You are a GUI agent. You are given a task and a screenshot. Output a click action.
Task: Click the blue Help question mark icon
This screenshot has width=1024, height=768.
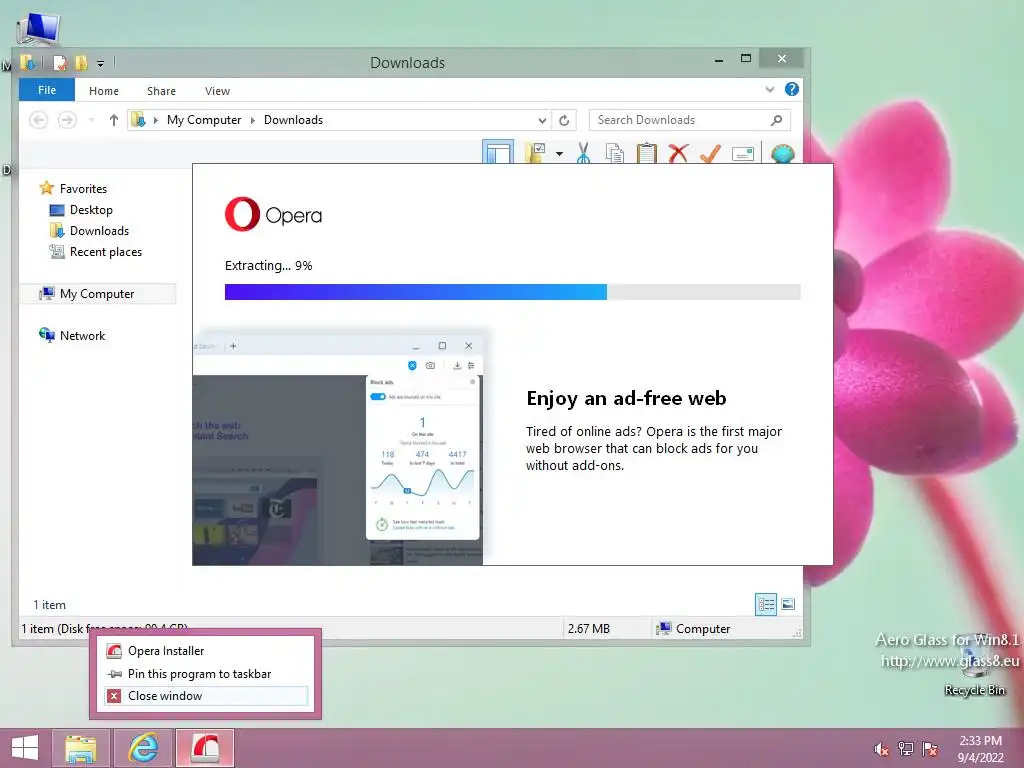click(792, 89)
